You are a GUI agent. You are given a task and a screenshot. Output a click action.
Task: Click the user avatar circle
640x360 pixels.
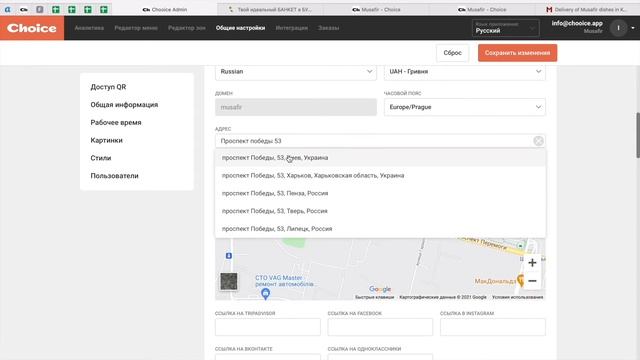tap(618, 28)
